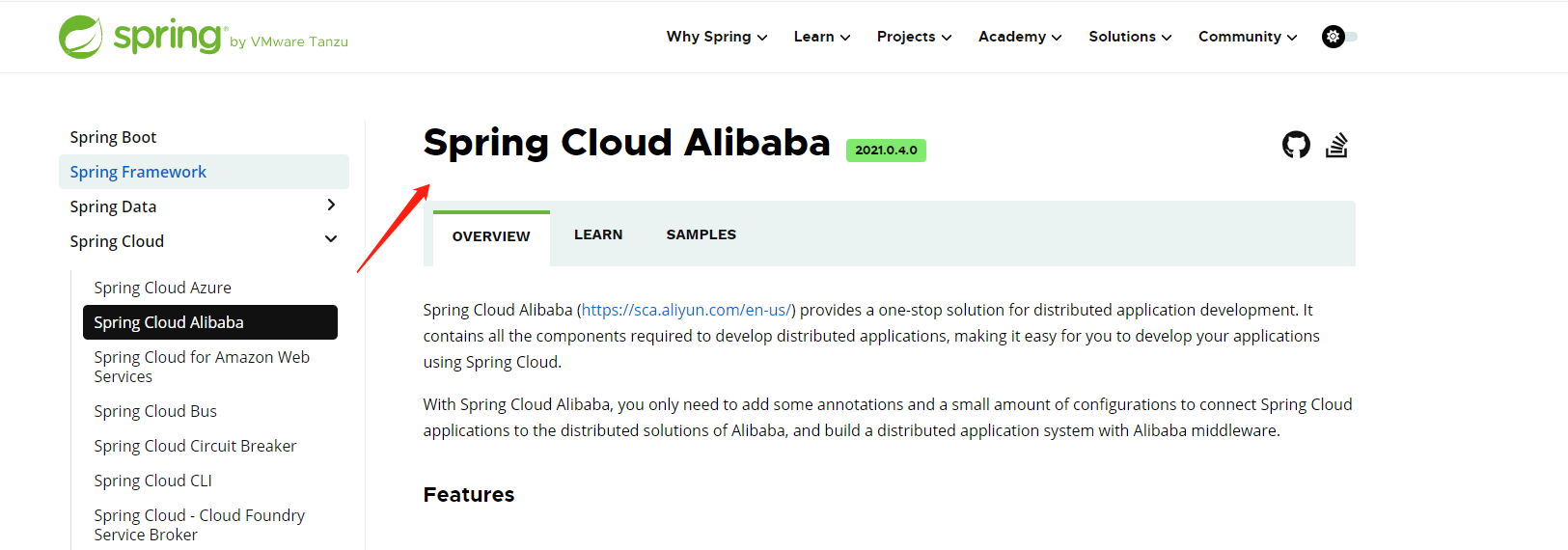Screen dimensions: 1568x550
Task: Open the GitHub repository icon
Action: tap(1296, 145)
